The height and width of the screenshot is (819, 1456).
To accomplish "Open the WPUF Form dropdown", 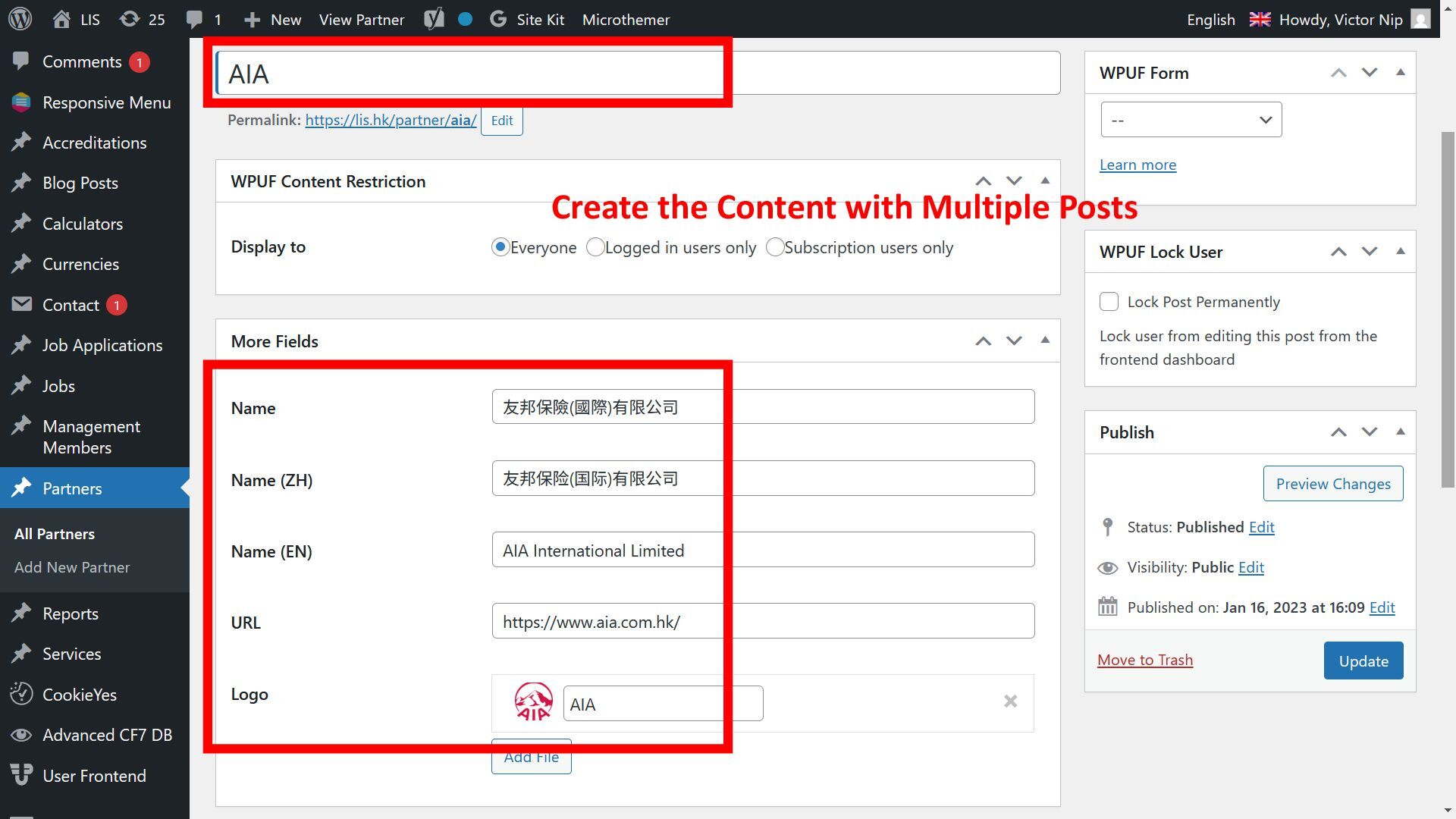I will coord(1191,120).
